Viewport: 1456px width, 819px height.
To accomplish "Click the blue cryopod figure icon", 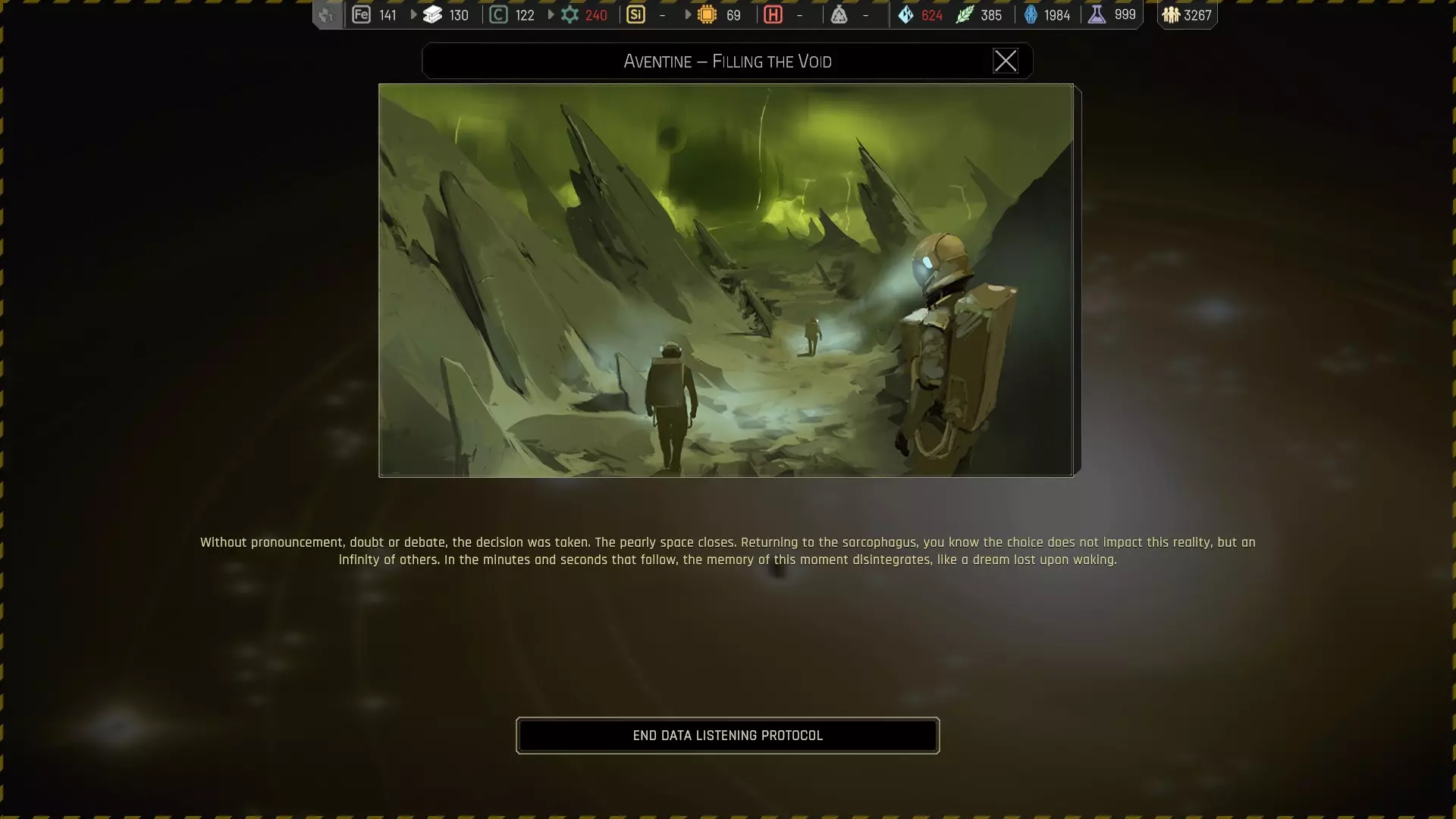I will click(x=1031, y=14).
